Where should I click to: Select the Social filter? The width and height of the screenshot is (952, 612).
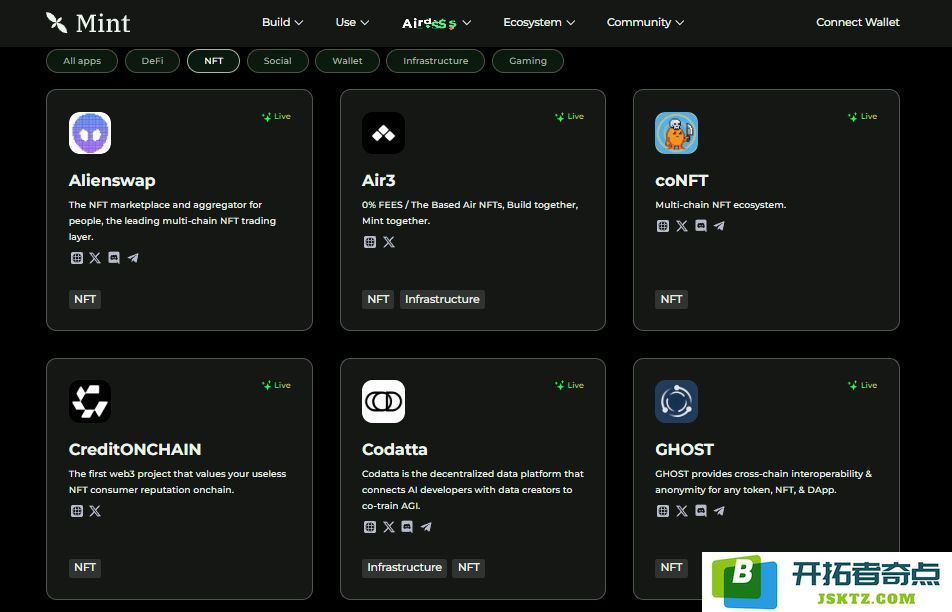[x=277, y=61]
